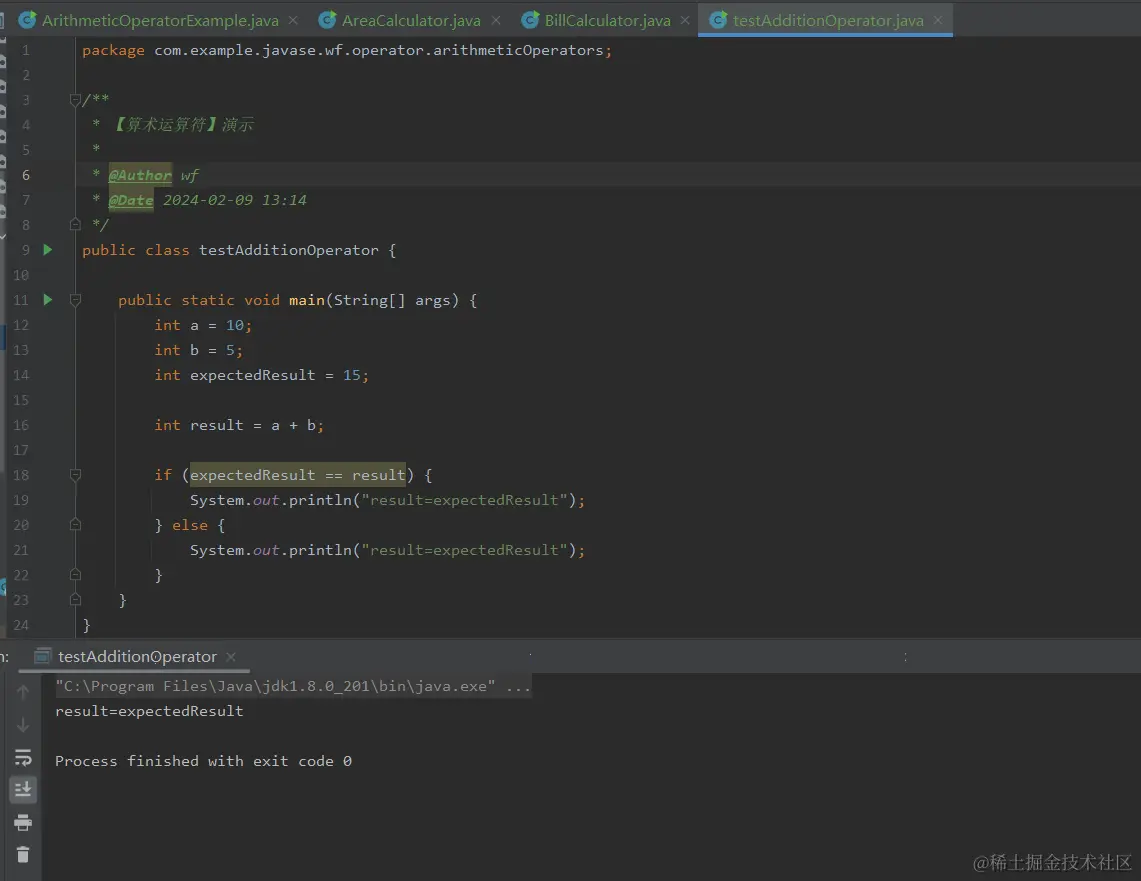Click the @Date tag in Javadoc
This screenshot has width=1141, height=881.
pyautogui.click(x=131, y=200)
